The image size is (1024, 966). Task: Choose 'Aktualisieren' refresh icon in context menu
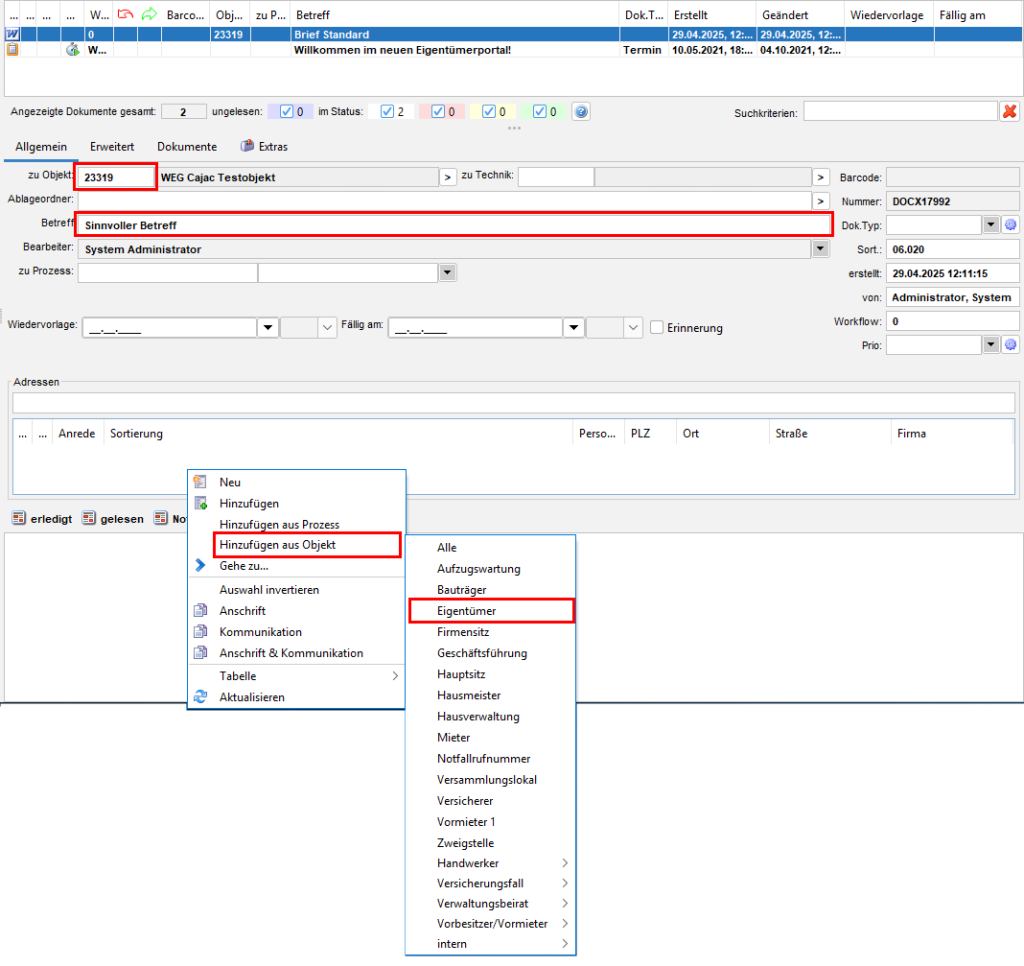tap(200, 697)
